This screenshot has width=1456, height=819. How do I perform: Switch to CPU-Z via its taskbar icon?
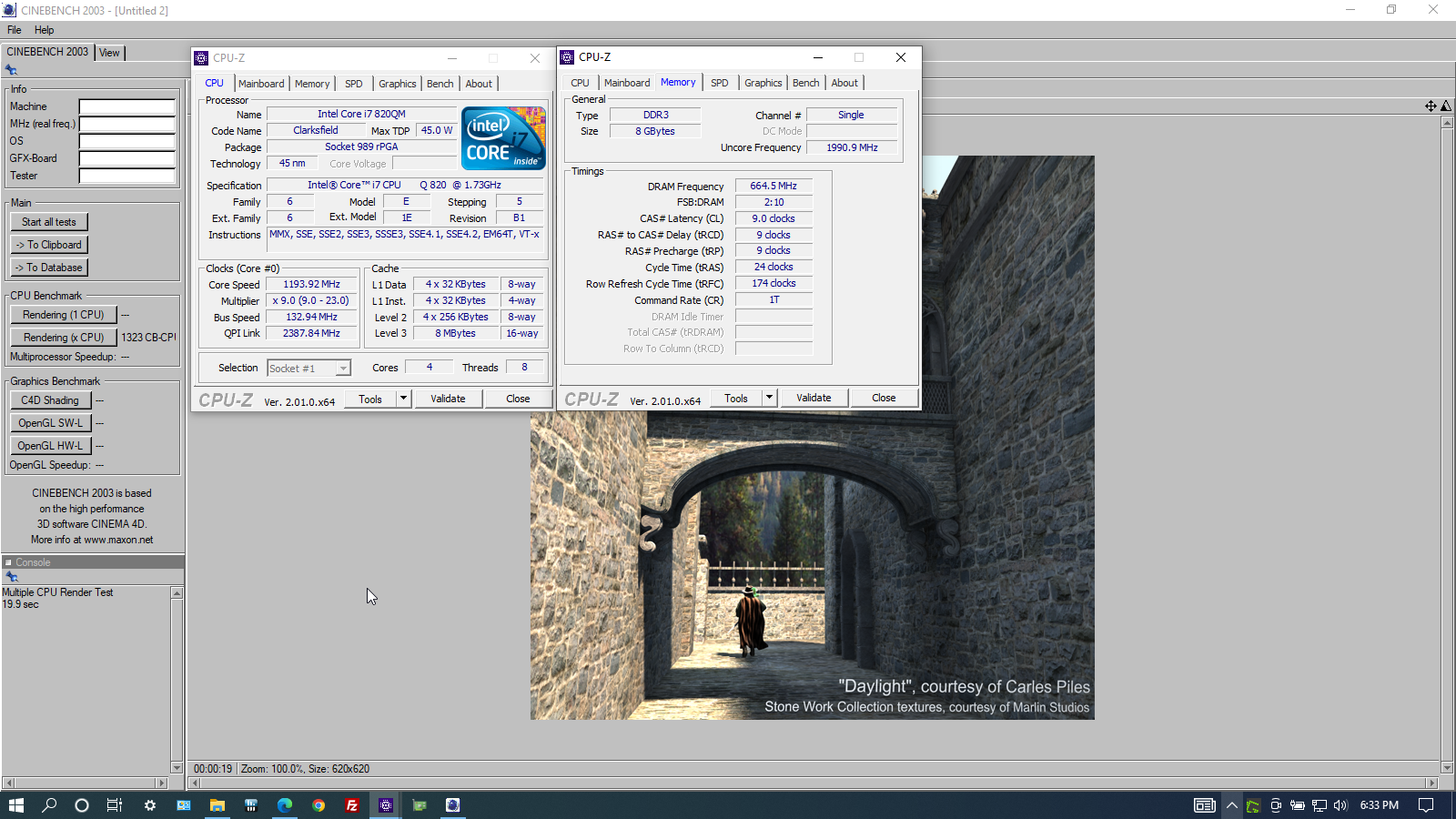(x=386, y=805)
